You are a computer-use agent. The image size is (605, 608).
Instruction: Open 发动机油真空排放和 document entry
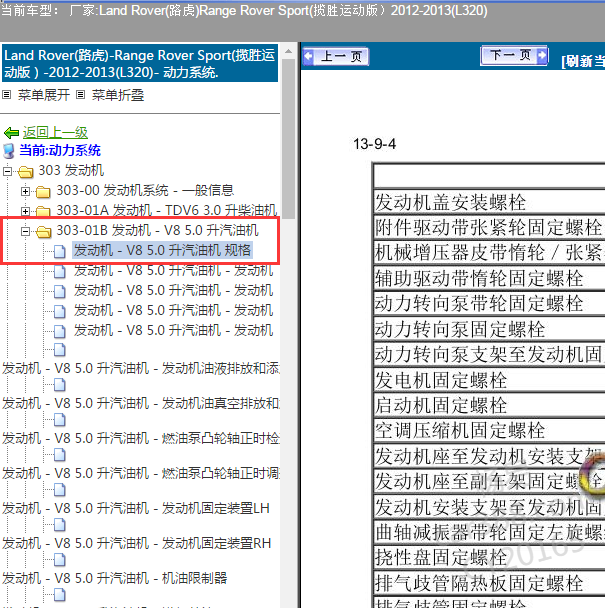pos(141,403)
